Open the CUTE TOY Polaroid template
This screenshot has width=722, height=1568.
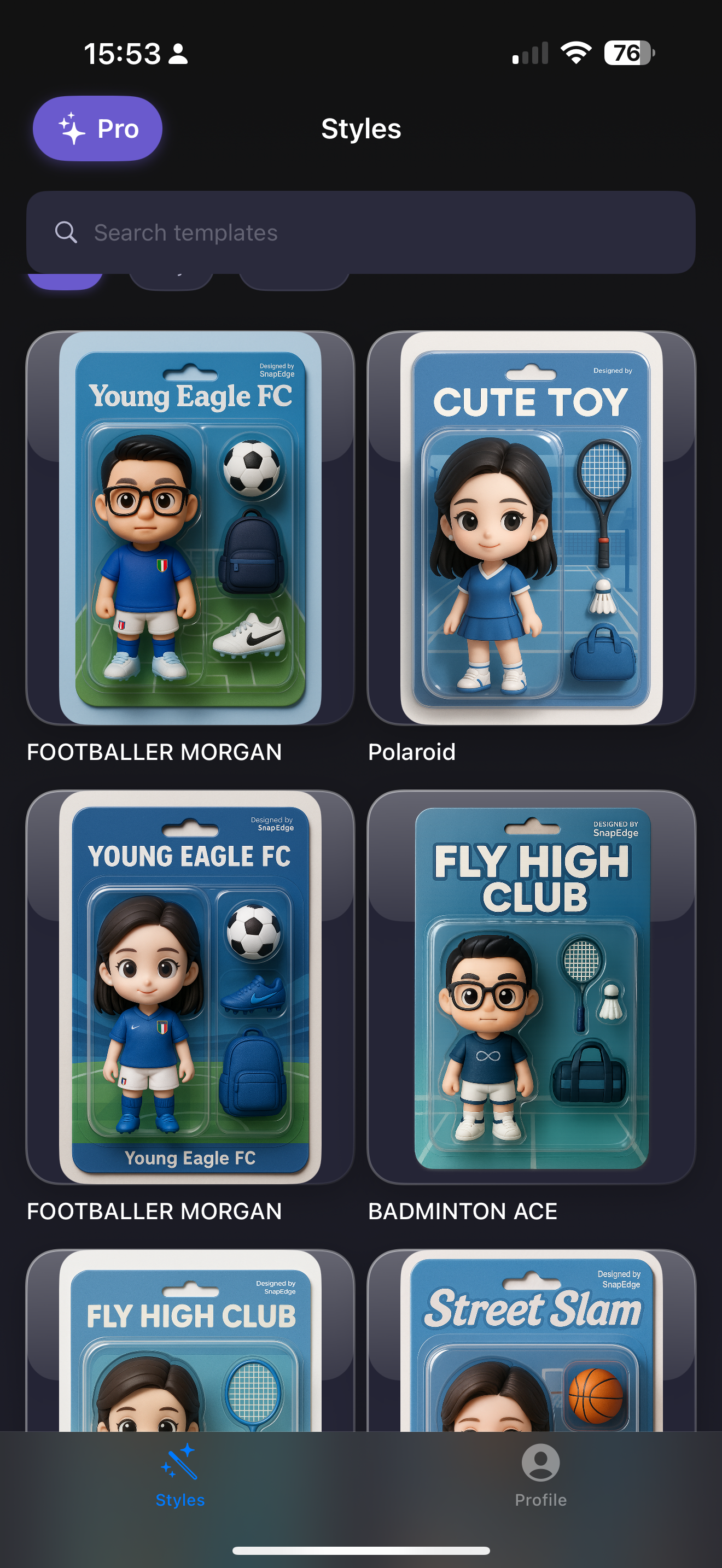click(x=532, y=528)
